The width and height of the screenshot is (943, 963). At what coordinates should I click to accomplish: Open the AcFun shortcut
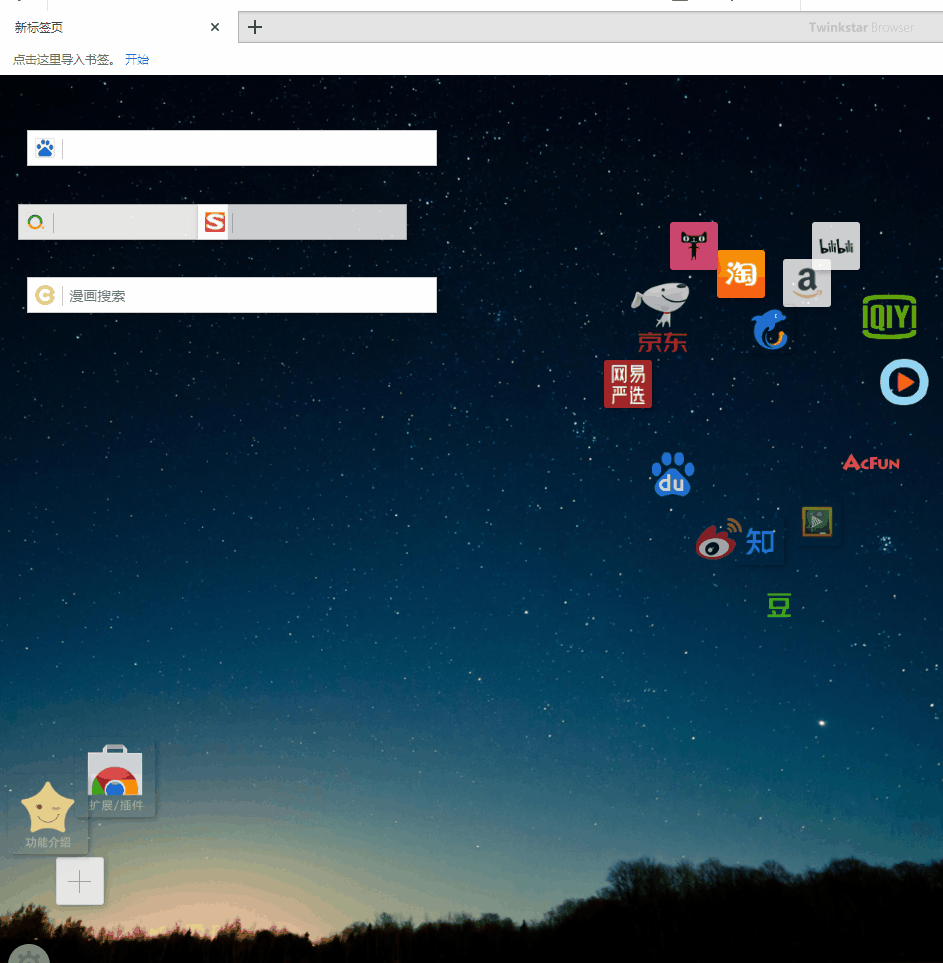pyautogui.click(x=871, y=462)
